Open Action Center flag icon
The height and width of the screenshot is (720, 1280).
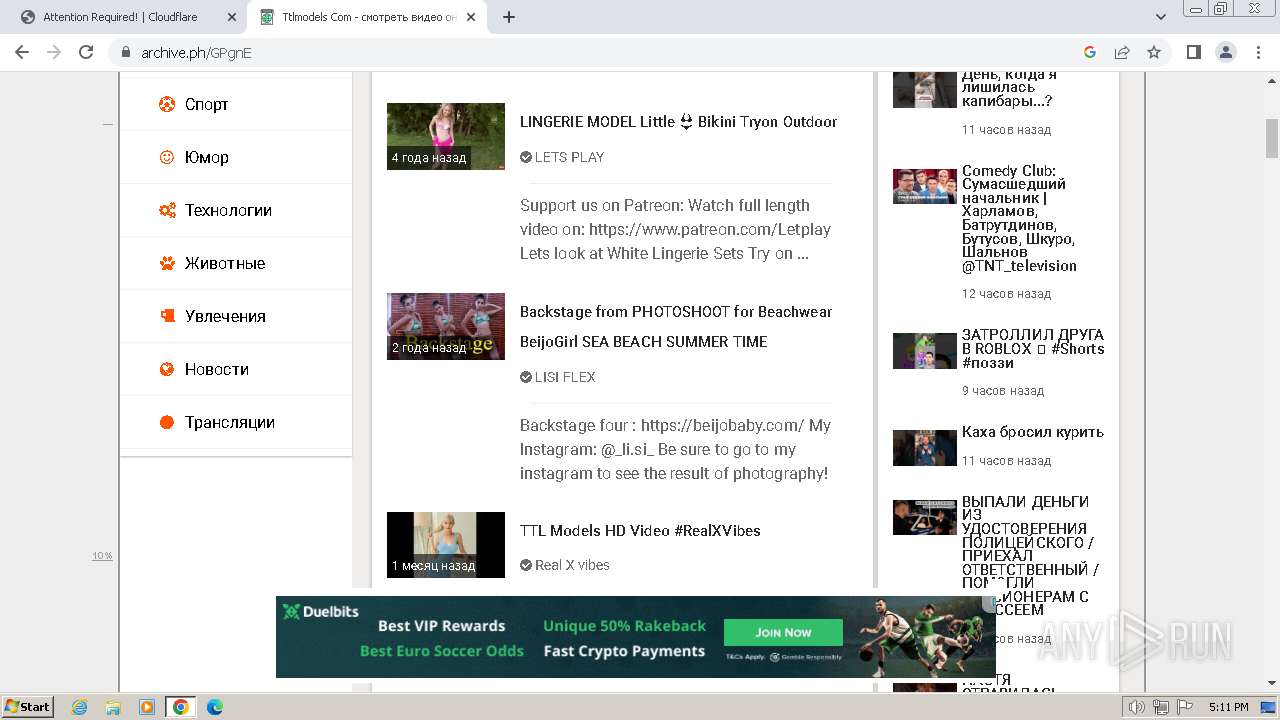click(x=1185, y=707)
